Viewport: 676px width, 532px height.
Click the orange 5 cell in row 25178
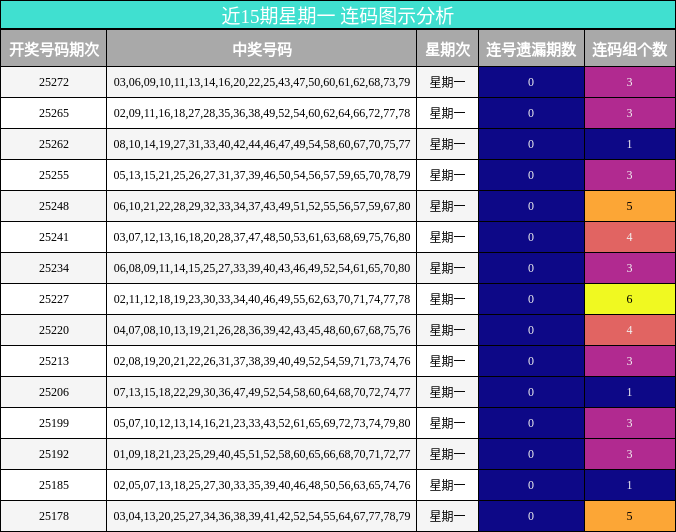(630, 516)
